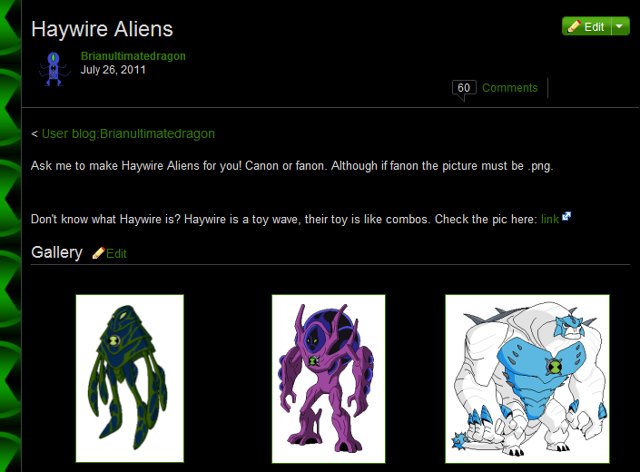Go to User blog:Brianultimatedragon link

point(128,134)
